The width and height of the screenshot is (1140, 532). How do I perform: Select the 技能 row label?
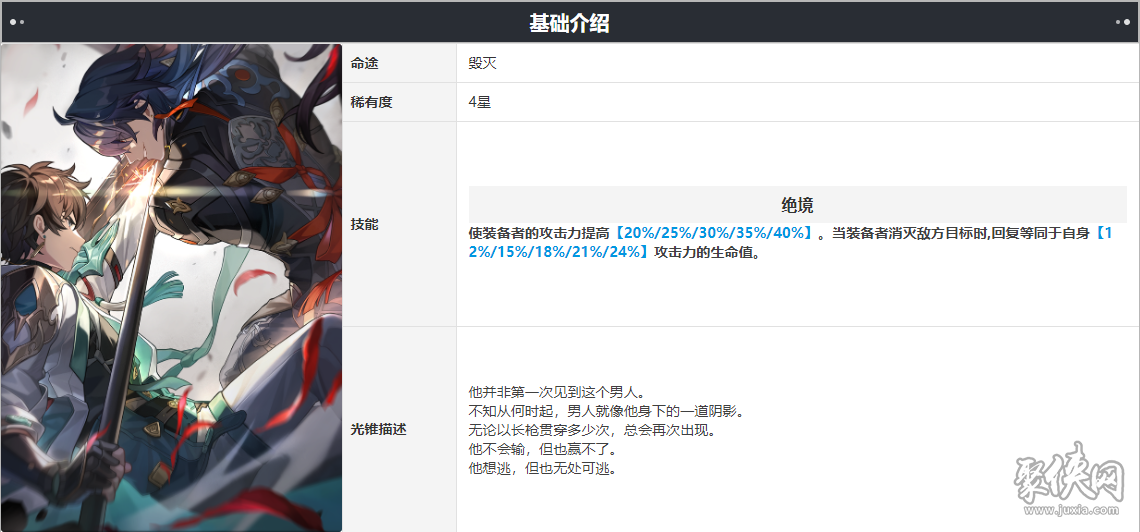pyautogui.click(x=364, y=225)
